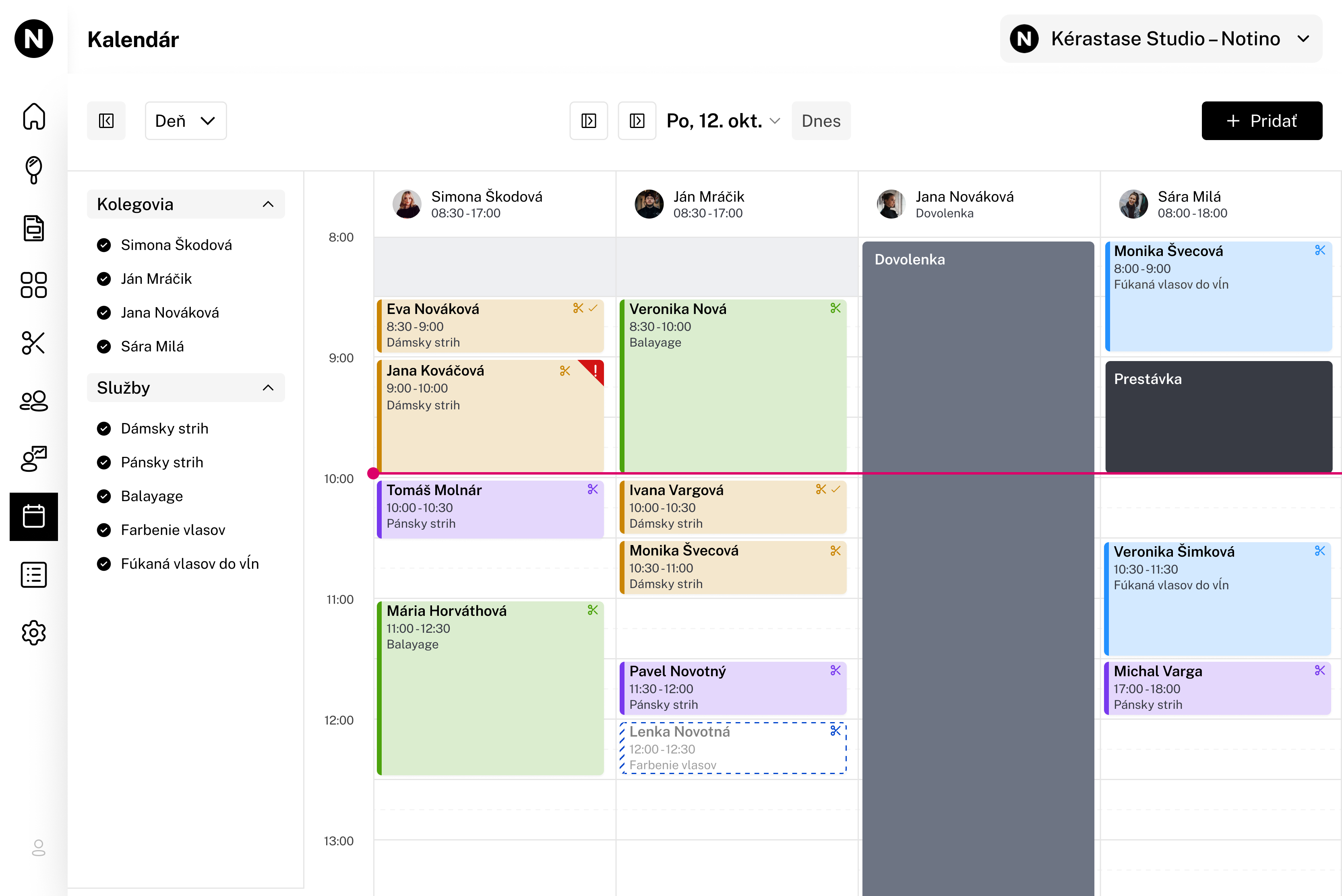Screen dimensions: 1342x896
Task: Open the customers people sidebar icon
Action: pos(34,401)
